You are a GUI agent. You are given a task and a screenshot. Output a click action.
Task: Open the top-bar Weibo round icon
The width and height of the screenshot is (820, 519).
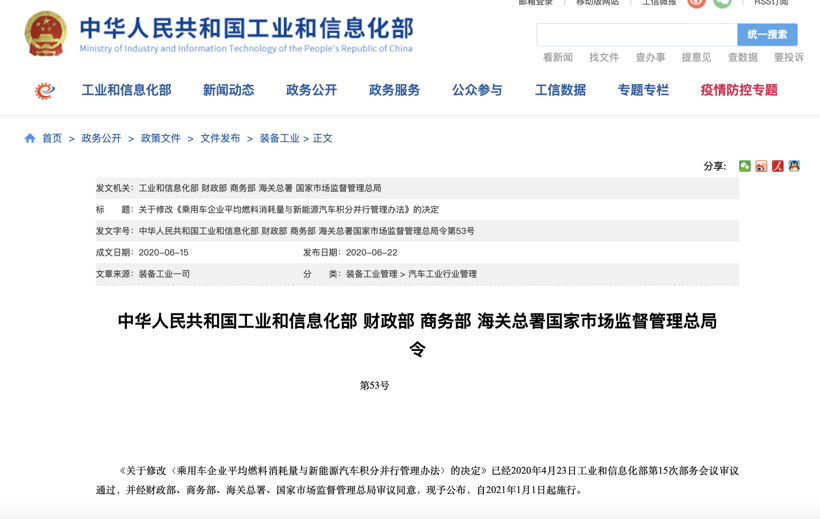point(697,3)
